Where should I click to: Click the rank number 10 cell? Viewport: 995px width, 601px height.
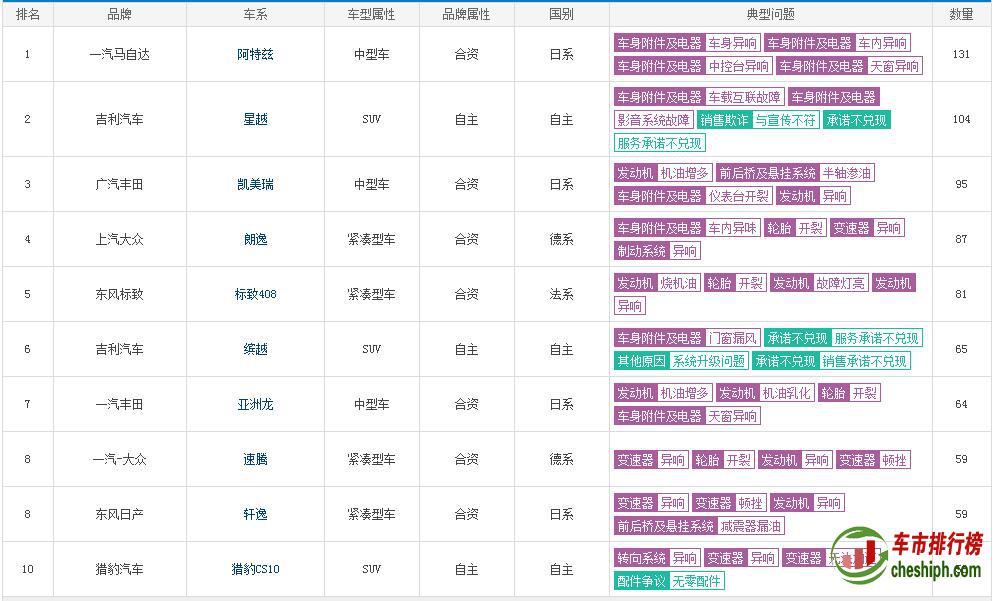point(27,569)
